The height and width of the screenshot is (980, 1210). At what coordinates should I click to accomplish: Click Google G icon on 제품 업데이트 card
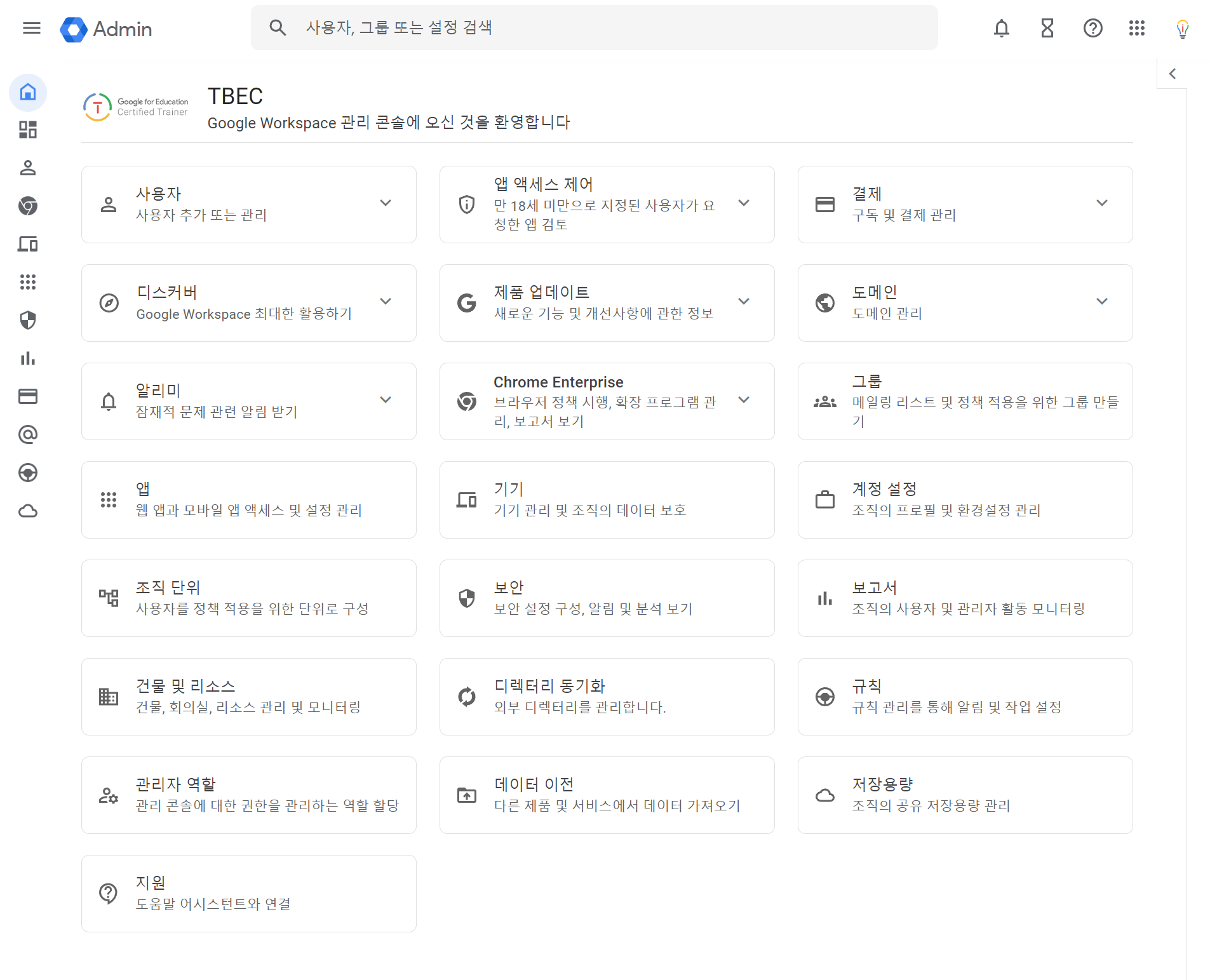pos(467,303)
